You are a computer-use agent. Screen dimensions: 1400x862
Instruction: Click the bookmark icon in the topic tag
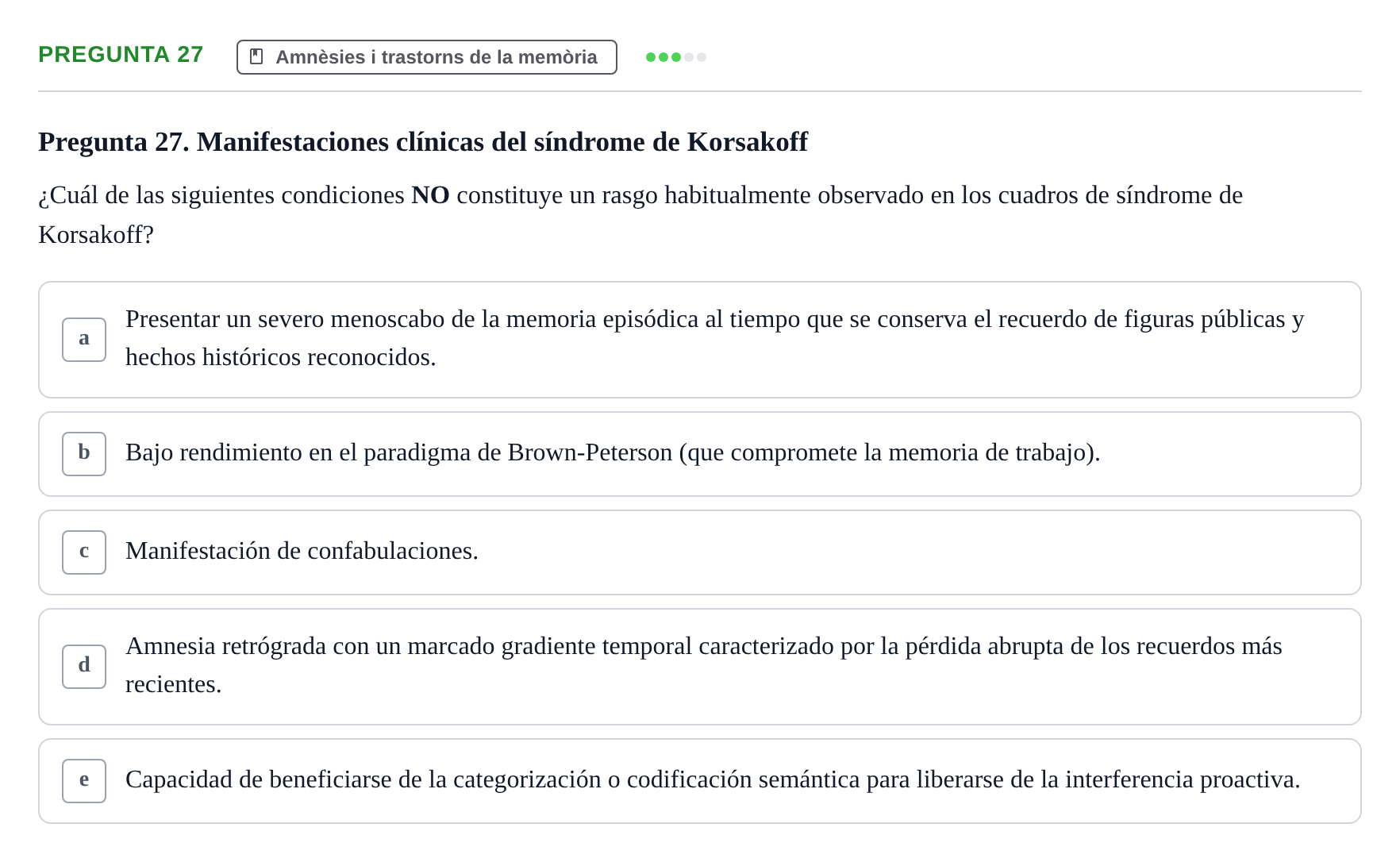[x=256, y=56]
